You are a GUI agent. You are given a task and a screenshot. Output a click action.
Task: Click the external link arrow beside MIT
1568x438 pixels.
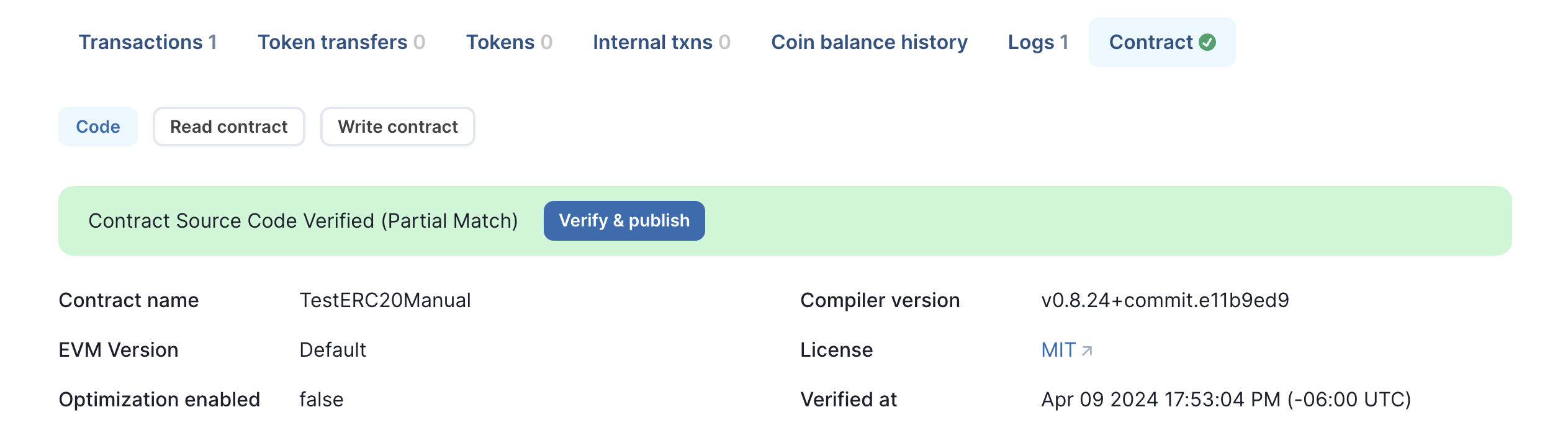pos(1087,351)
